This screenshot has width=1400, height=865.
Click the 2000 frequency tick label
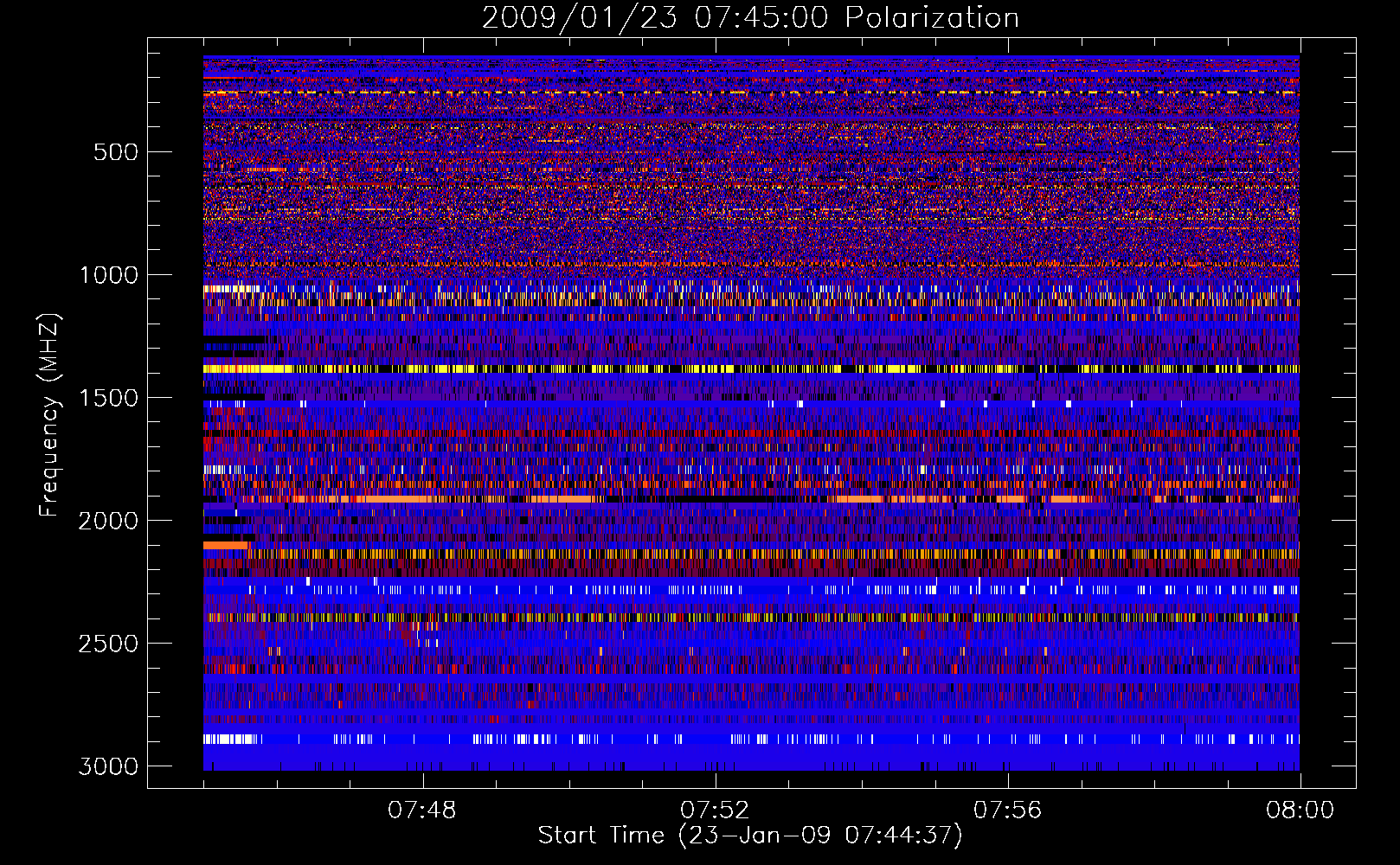pyautogui.click(x=109, y=521)
